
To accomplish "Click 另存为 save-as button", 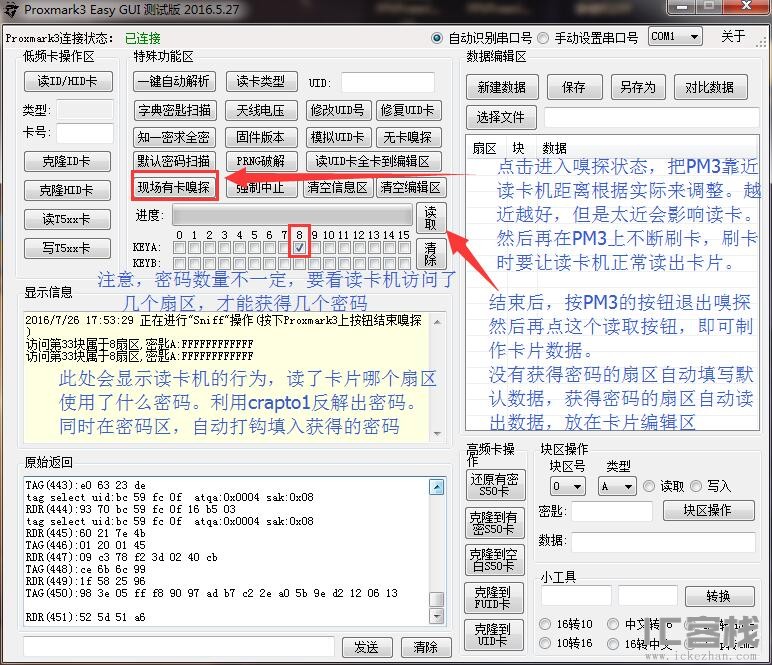I will tap(638, 87).
